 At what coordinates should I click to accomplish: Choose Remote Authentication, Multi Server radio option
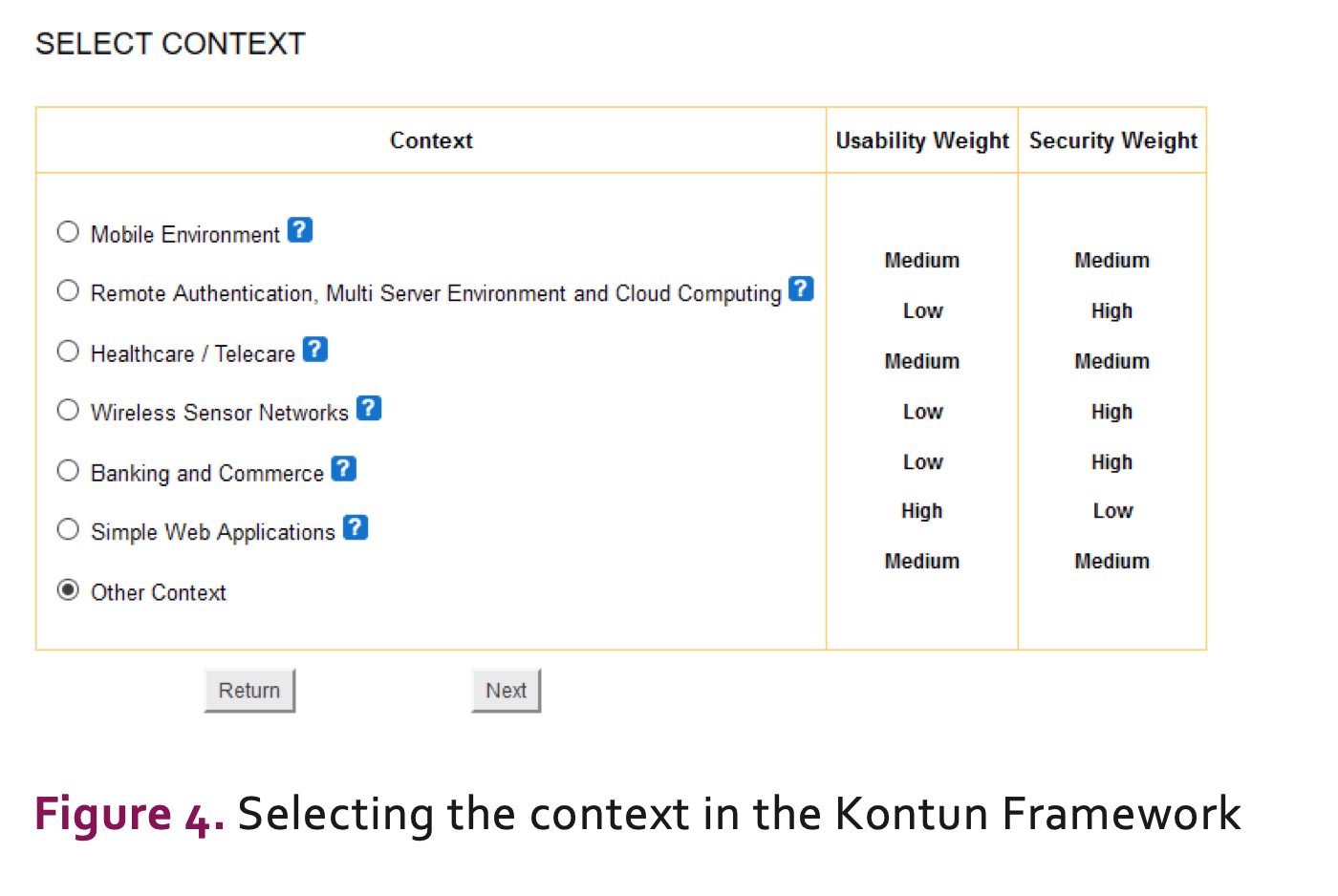68,290
